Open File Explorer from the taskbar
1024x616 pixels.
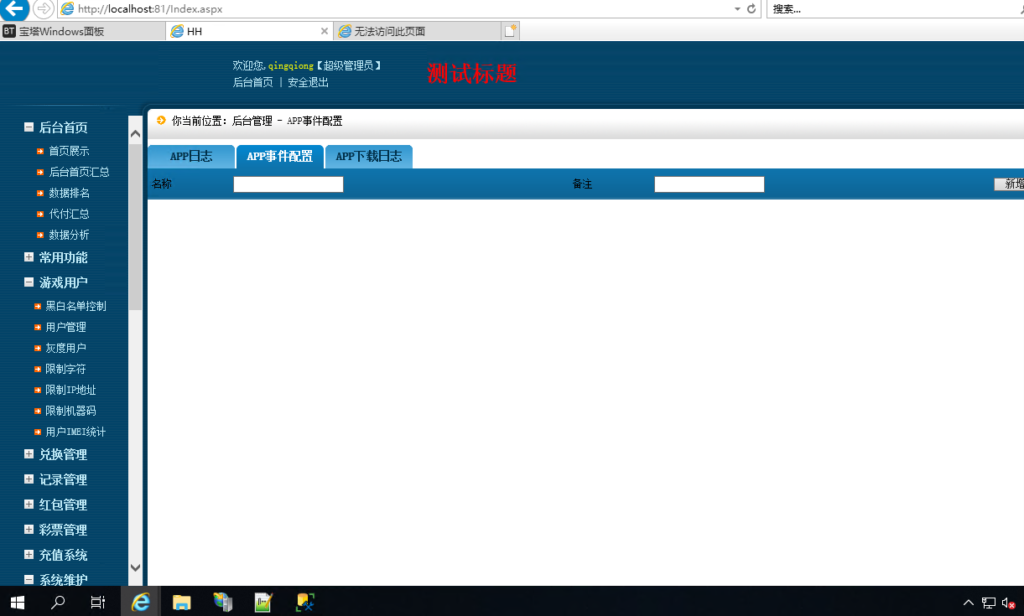pos(182,601)
